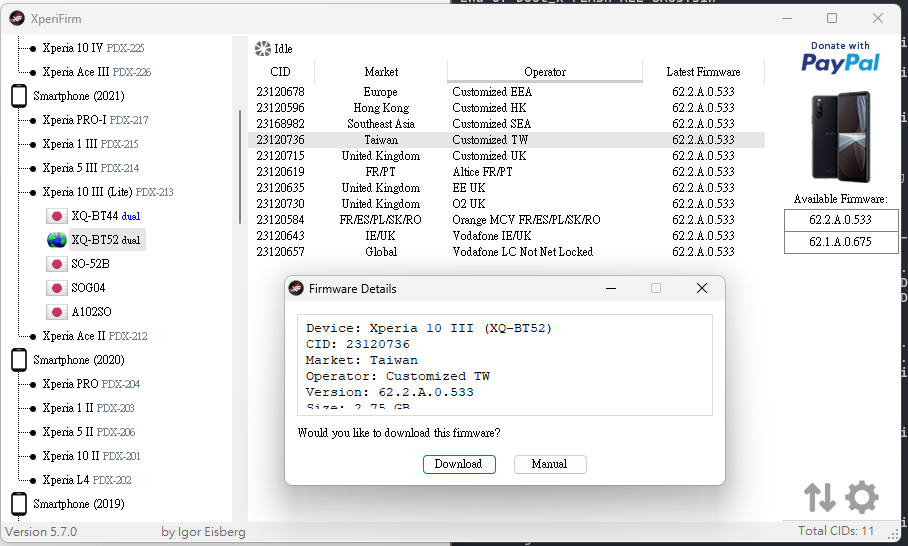Click the Smartphone (2021) category label

pyautogui.click(x=79, y=96)
